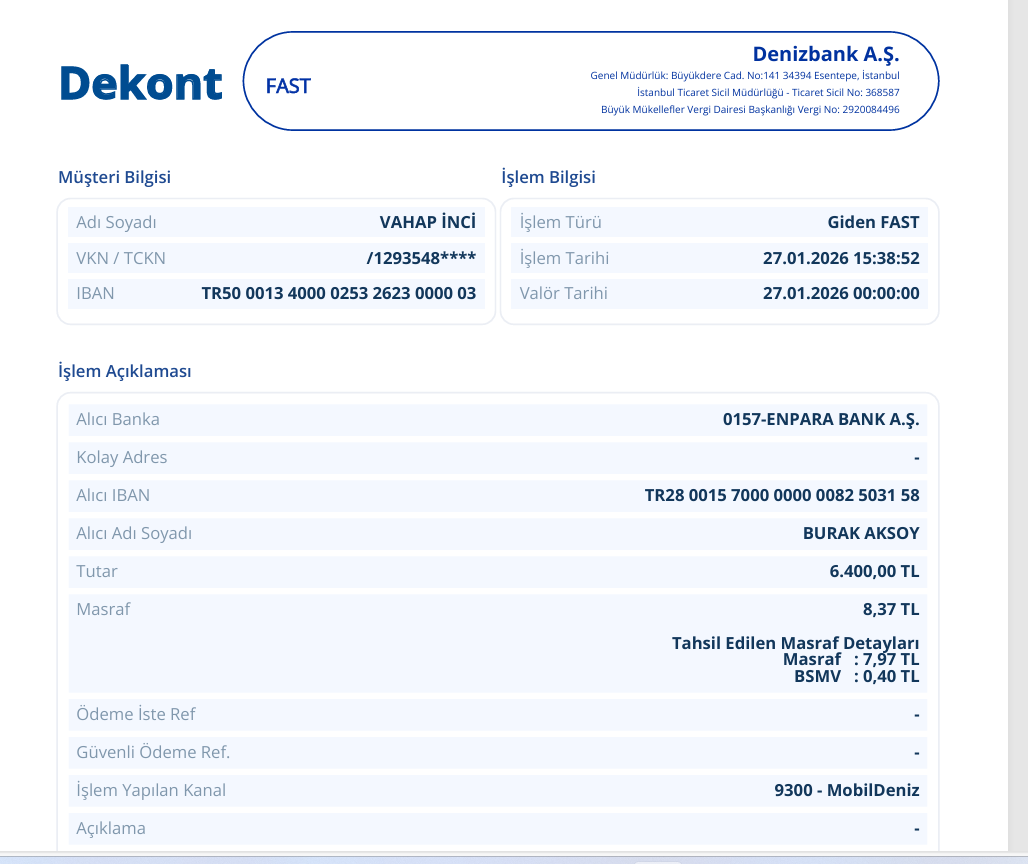Screen dimensions: 1028x864
Task: Select the Dekont title heading
Action: click(x=141, y=83)
